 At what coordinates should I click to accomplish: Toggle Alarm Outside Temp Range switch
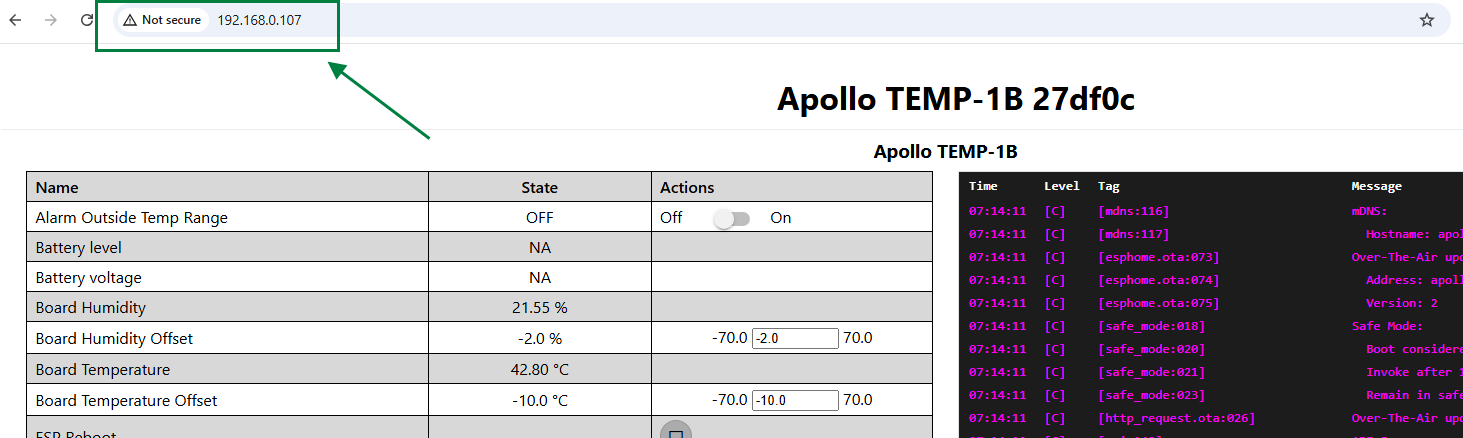click(x=732, y=218)
